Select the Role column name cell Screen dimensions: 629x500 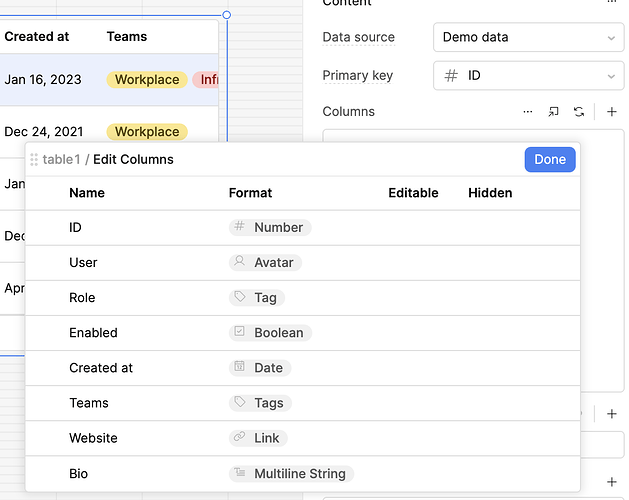click(x=82, y=298)
